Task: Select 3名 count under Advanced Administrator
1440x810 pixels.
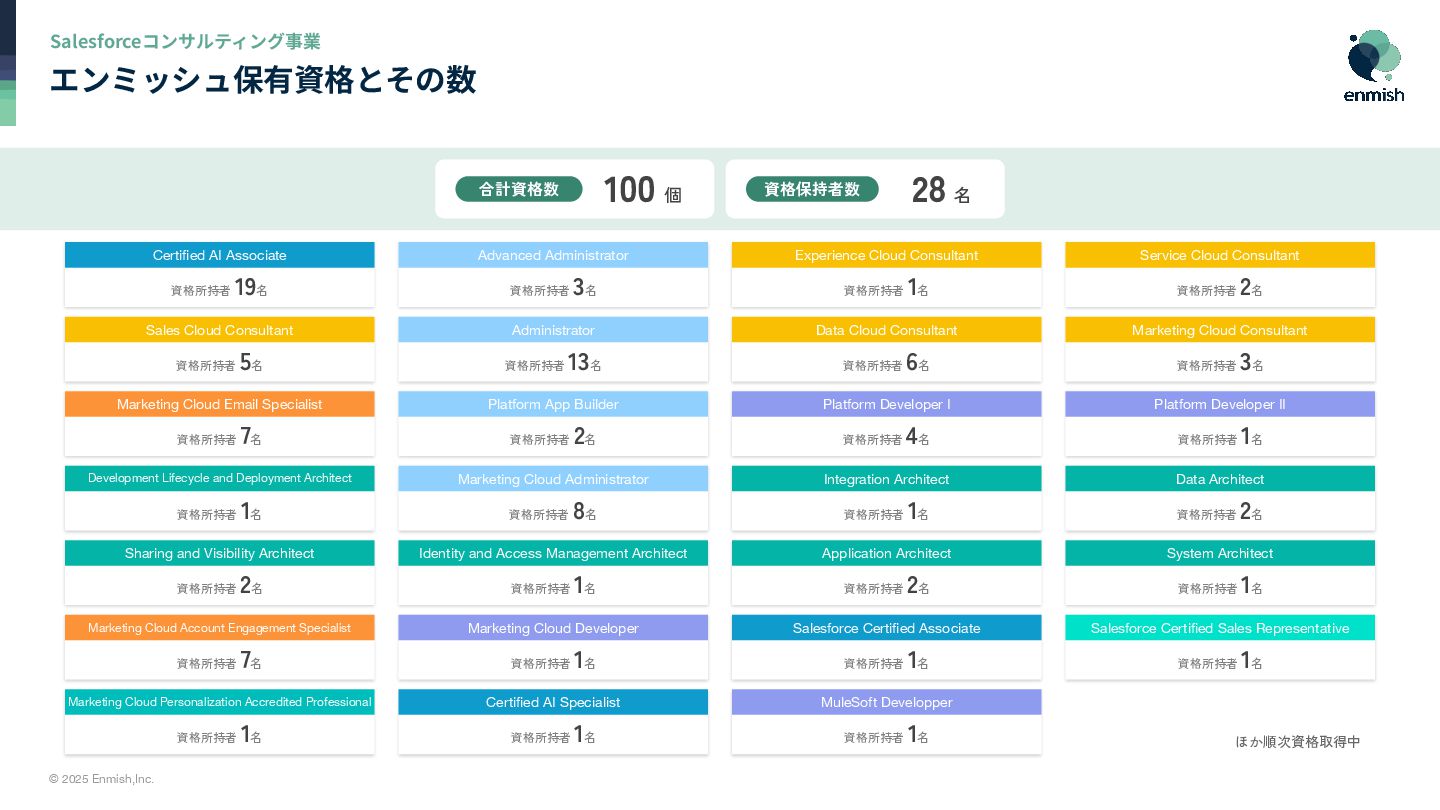Action: click(584, 288)
